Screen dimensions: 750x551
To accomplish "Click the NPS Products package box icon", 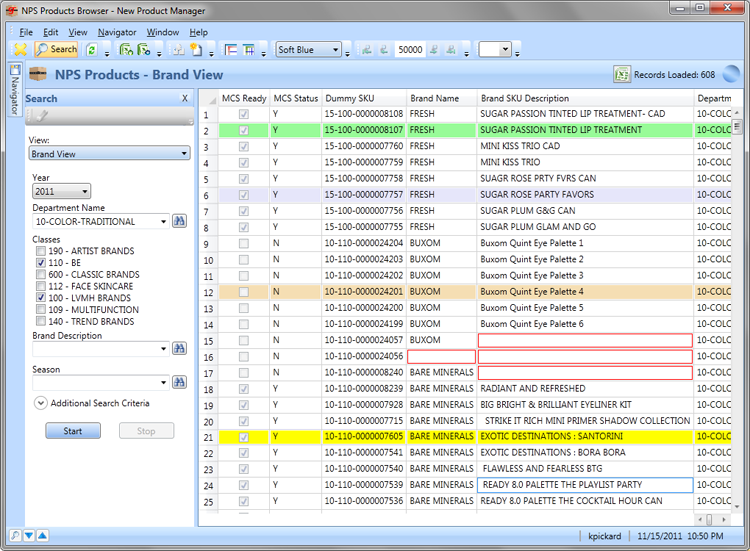I will (38, 74).
